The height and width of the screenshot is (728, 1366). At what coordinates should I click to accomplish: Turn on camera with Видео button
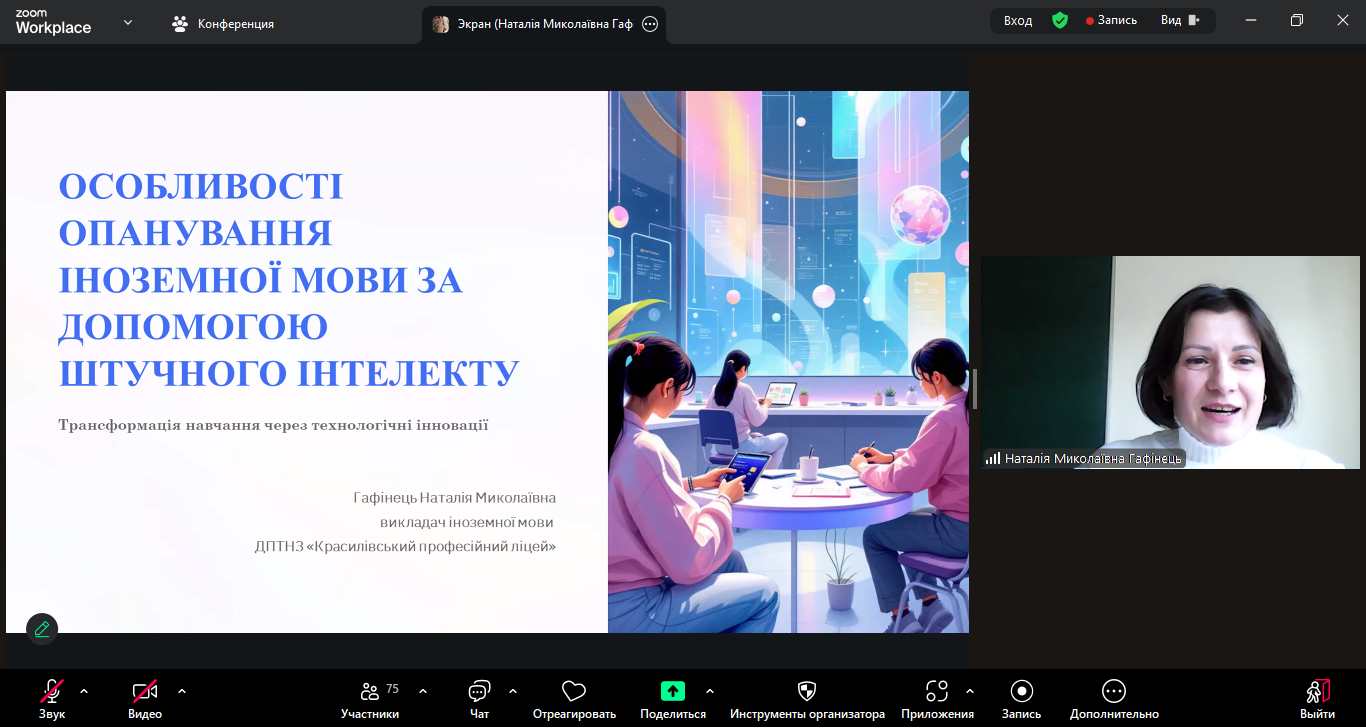(145, 691)
